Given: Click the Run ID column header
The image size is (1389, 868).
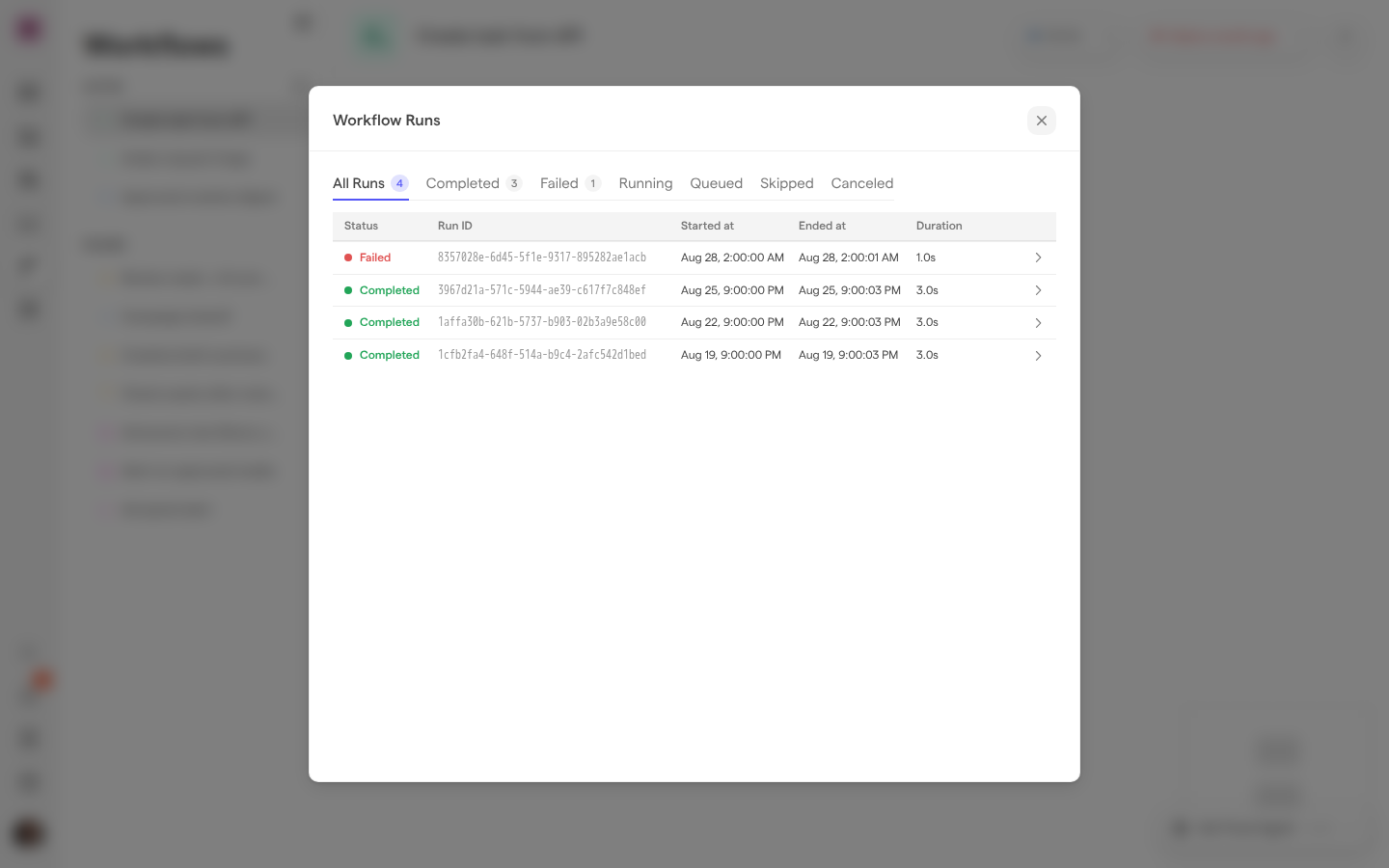Looking at the screenshot, I should (x=455, y=226).
